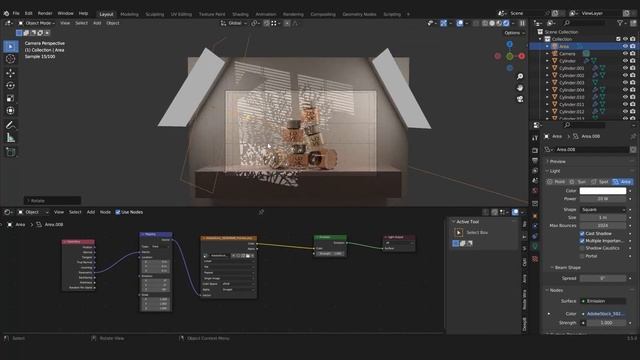Image resolution: width=640 pixels, height=360 pixels.
Task: Click the green Y axis gizmo circle
Action: [510, 56]
